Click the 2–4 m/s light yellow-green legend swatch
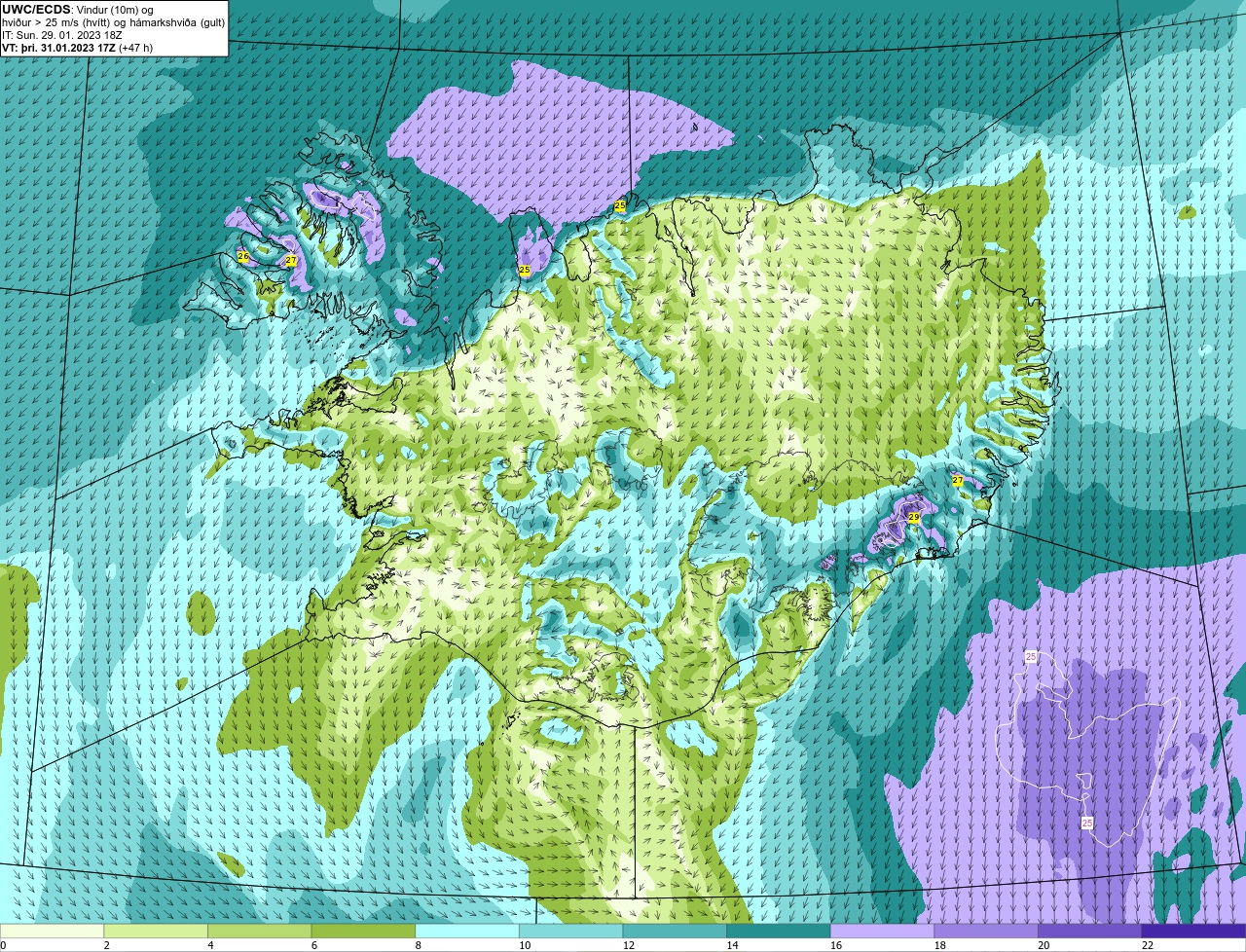 click(x=156, y=931)
